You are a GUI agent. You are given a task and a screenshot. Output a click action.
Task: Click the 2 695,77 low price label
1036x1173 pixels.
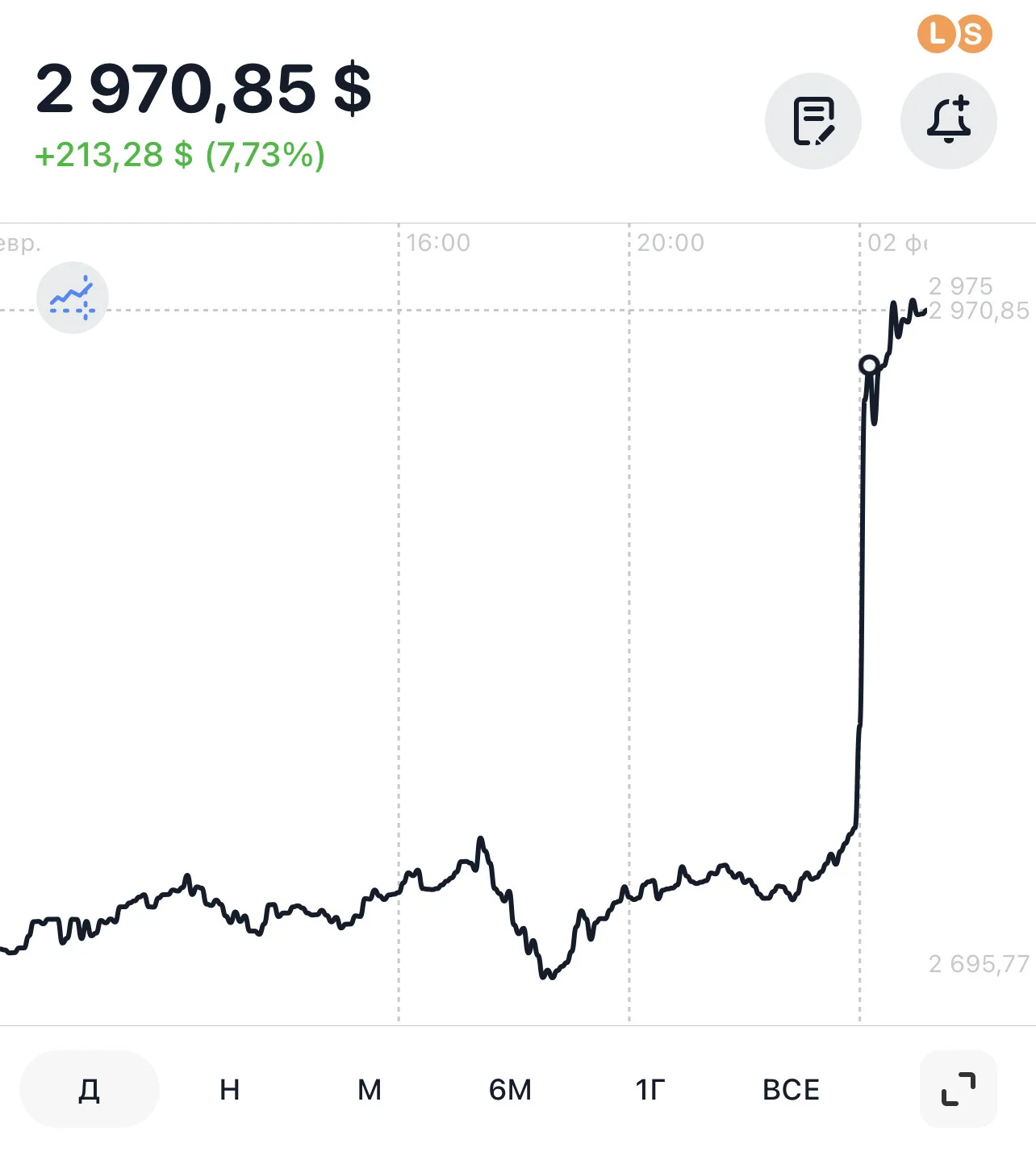(x=979, y=963)
